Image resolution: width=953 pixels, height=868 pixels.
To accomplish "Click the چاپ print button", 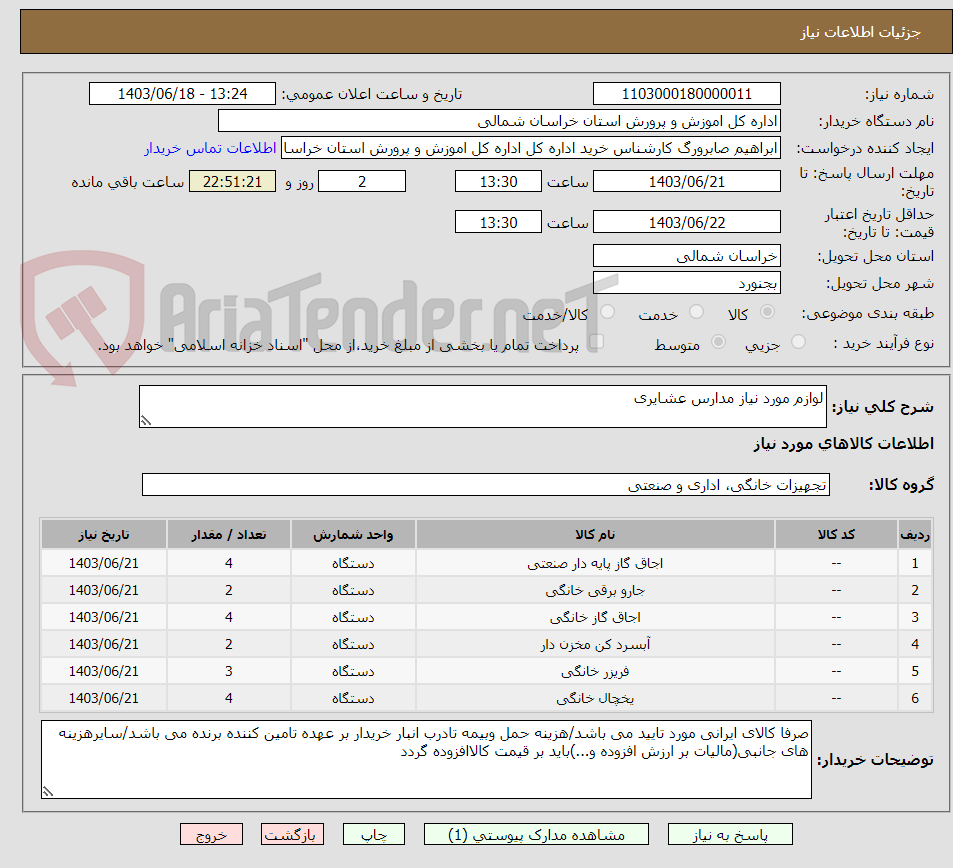I will [x=374, y=835].
